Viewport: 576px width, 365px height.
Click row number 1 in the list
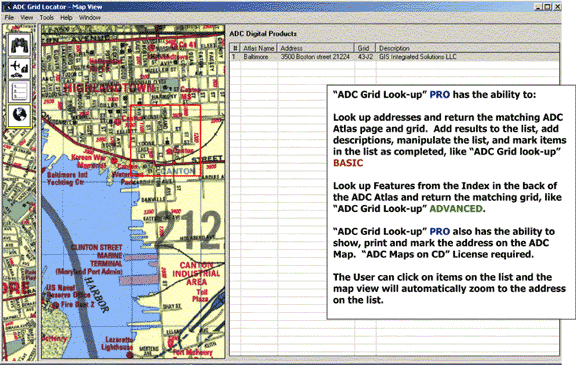234,57
